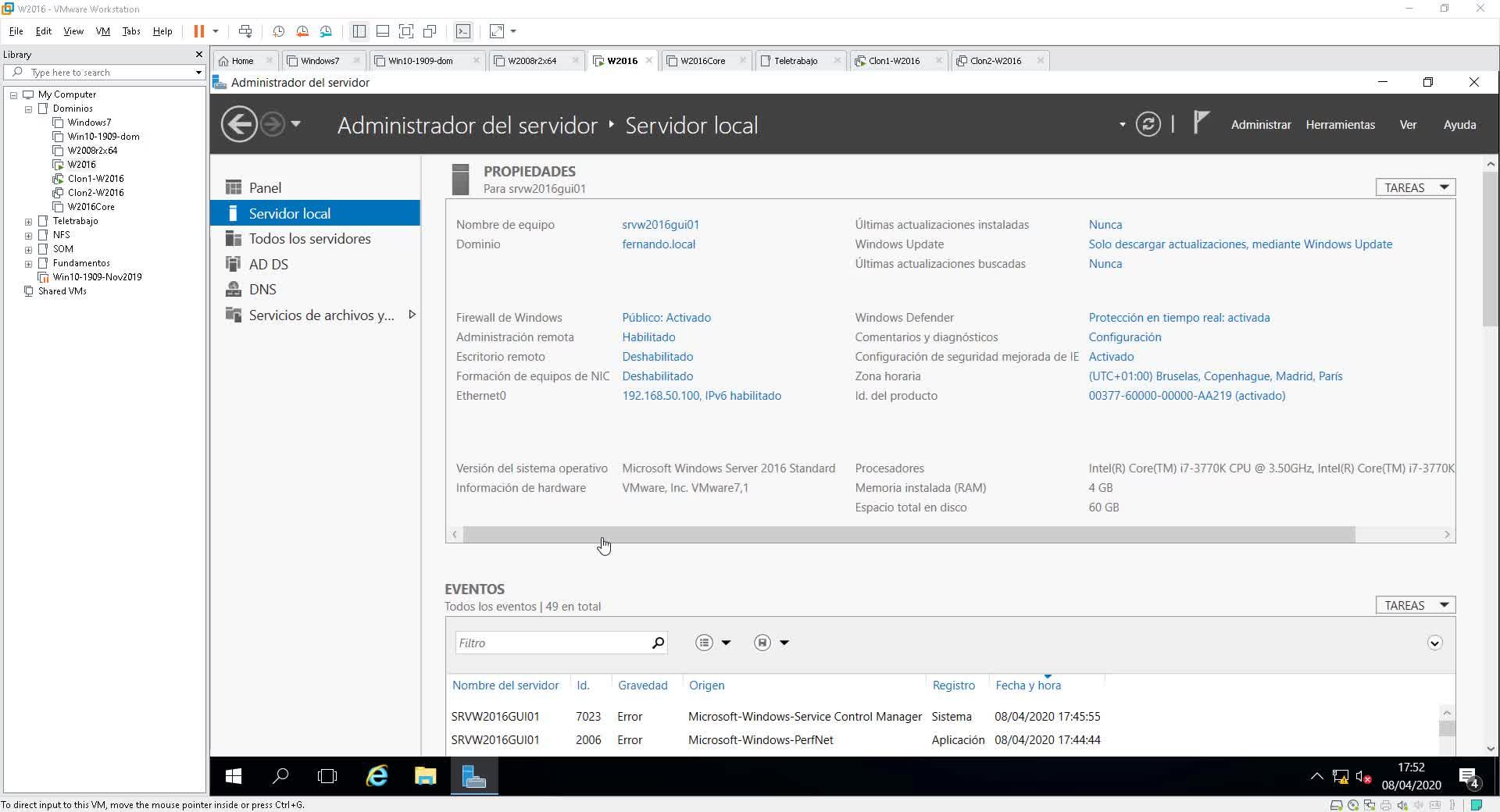Screen dimensions: 1500x812
Task: Click the Windows Start button
Action: (x=233, y=776)
